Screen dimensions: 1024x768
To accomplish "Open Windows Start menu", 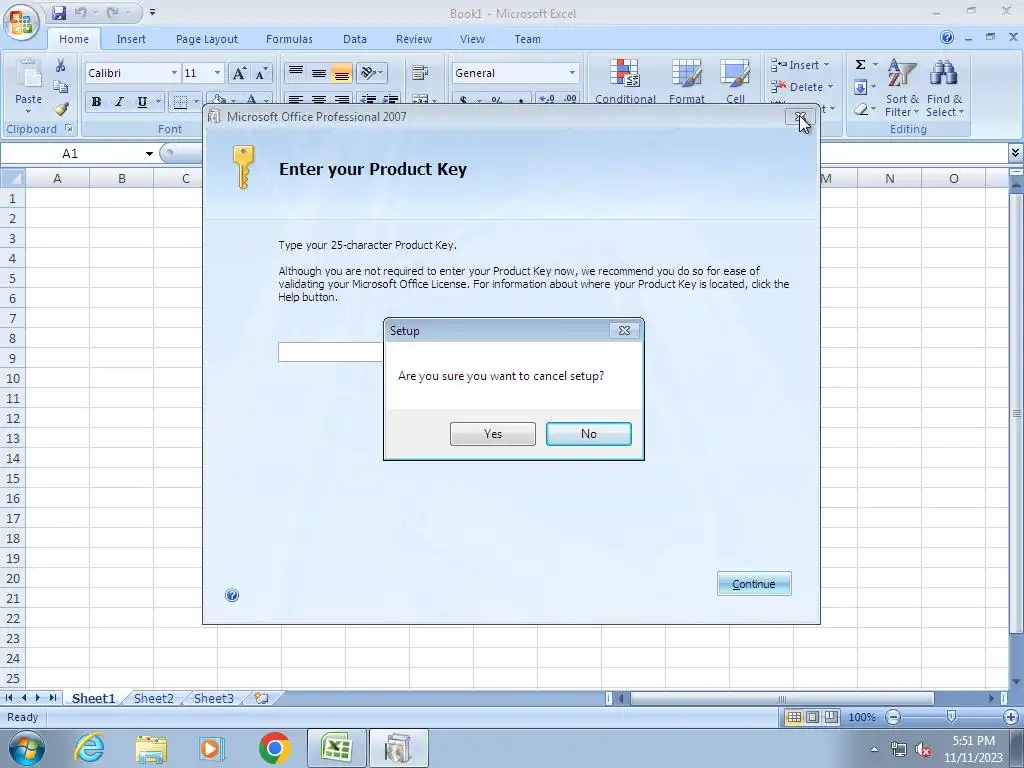I will pyautogui.click(x=26, y=748).
